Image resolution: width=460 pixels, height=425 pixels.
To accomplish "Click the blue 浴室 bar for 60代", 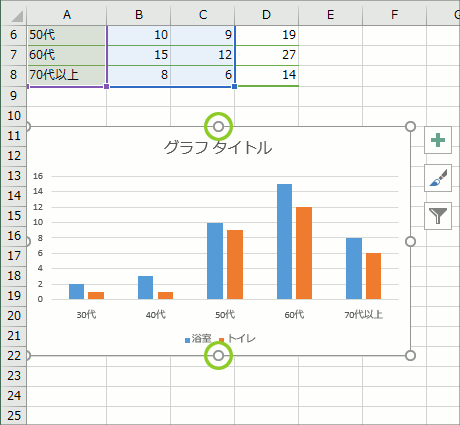I will point(284,241).
